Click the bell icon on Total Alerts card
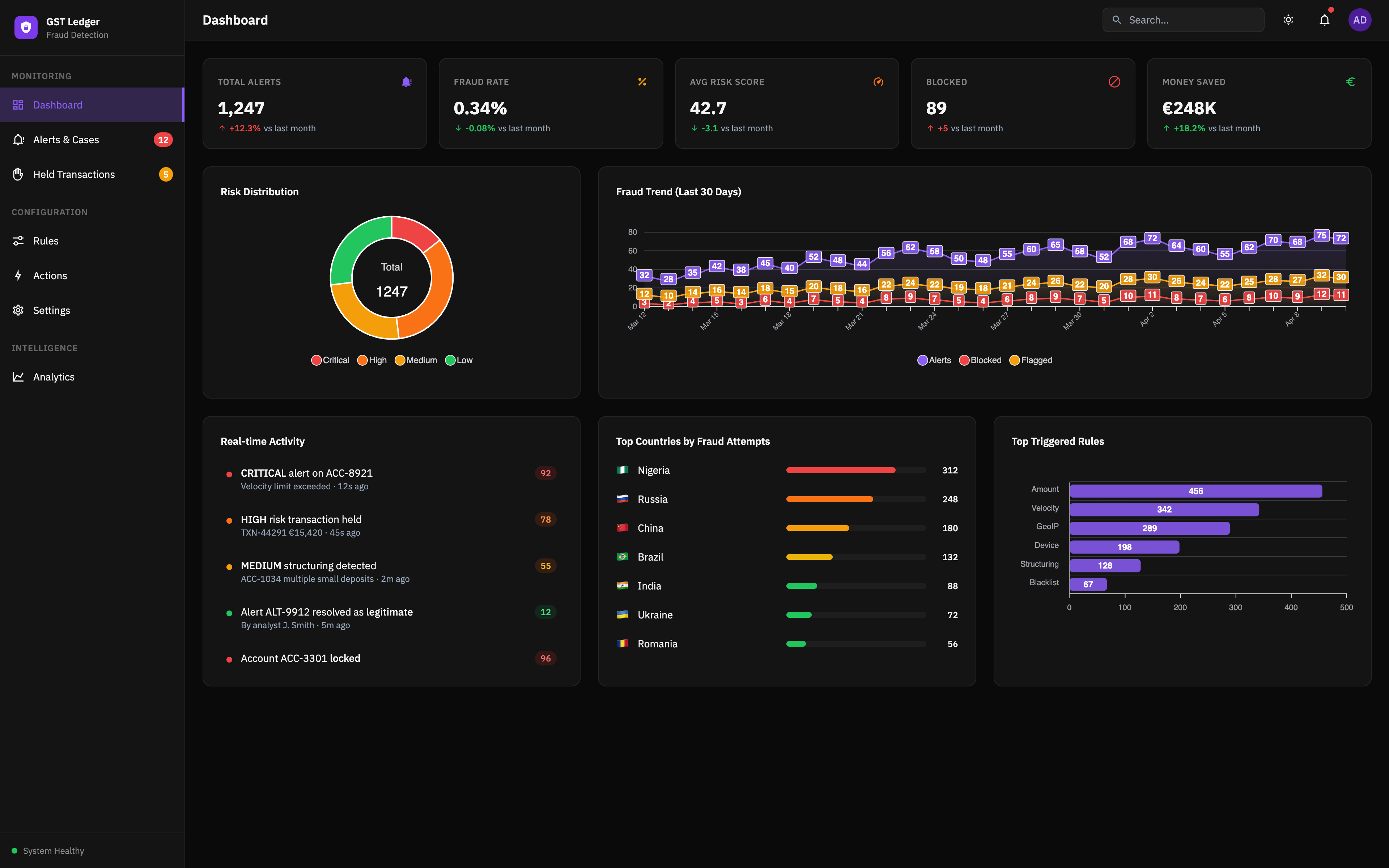Viewport: 1389px width, 868px height. [x=406, y=81]
